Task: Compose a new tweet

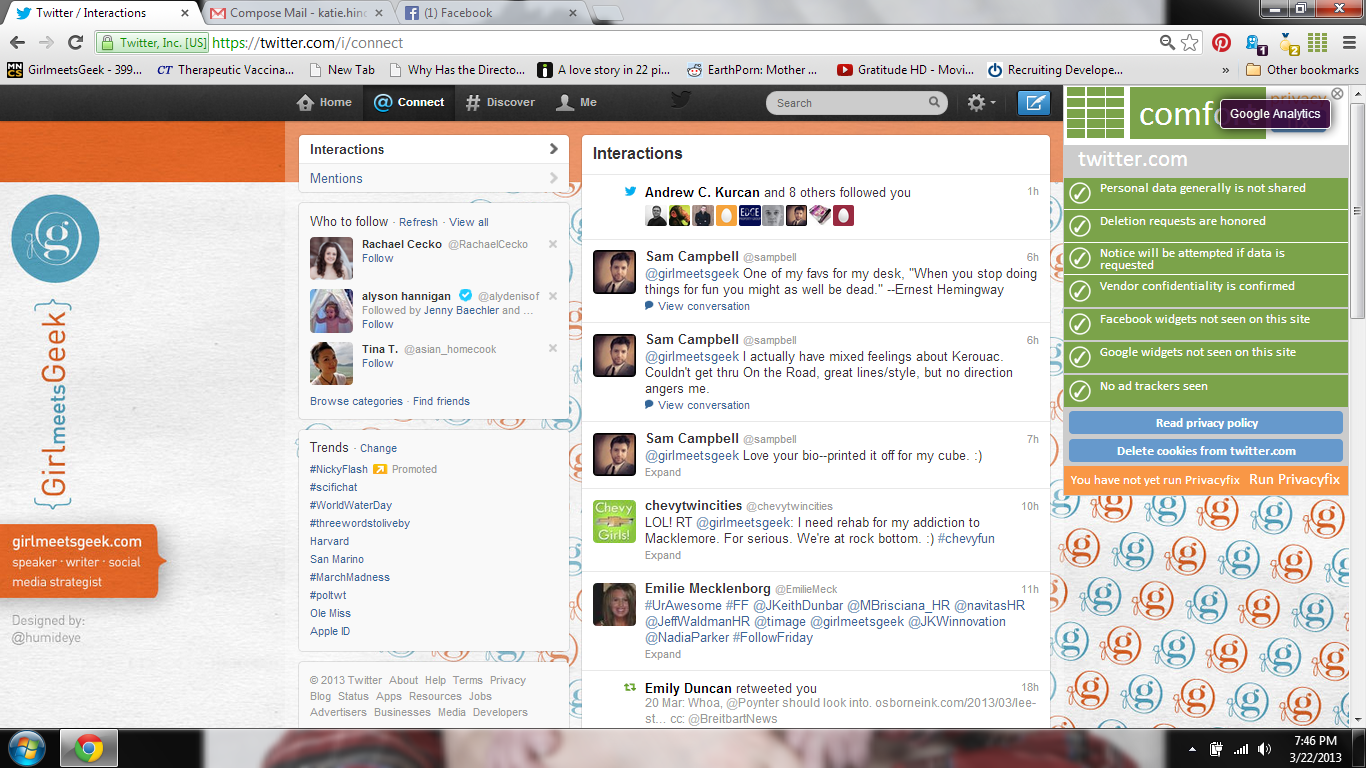Action: click(1034, 102)
